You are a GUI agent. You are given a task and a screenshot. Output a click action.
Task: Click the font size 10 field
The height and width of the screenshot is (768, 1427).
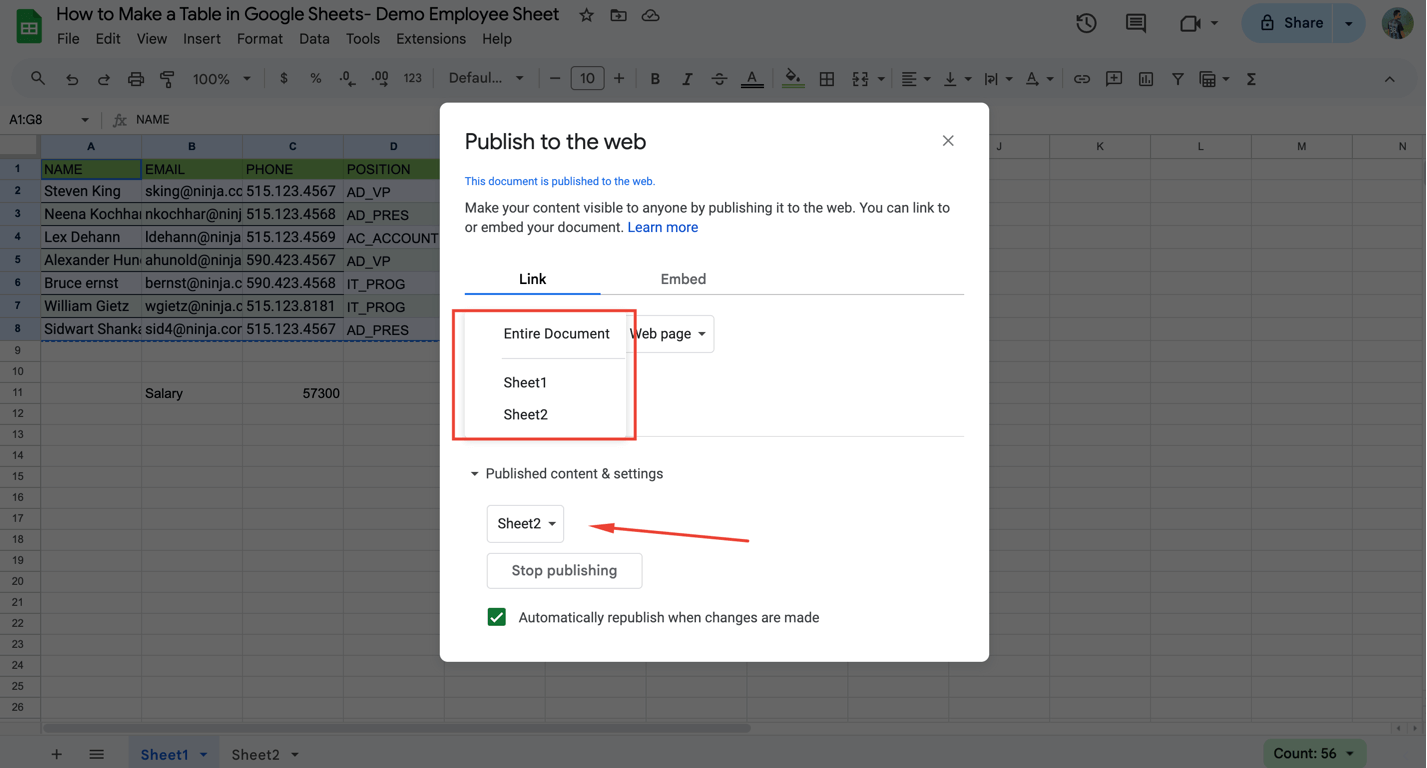[587, 79]
